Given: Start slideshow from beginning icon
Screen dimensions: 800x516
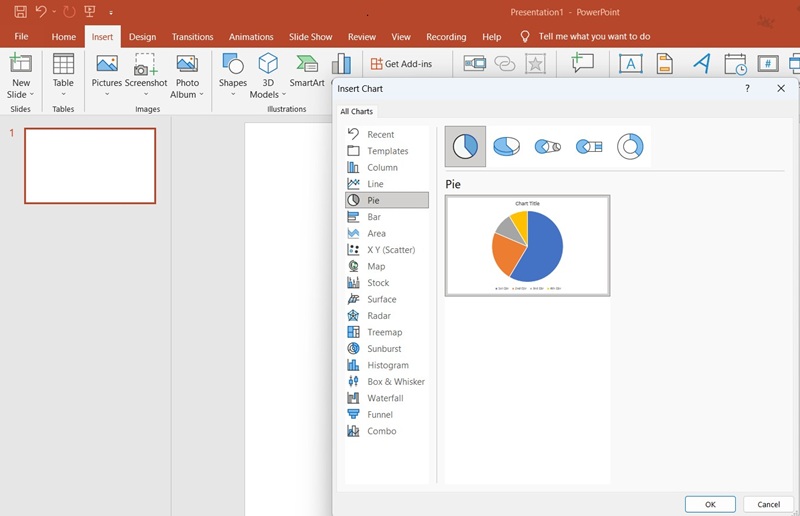Looking at the screenshot, I should pos(90,11).
